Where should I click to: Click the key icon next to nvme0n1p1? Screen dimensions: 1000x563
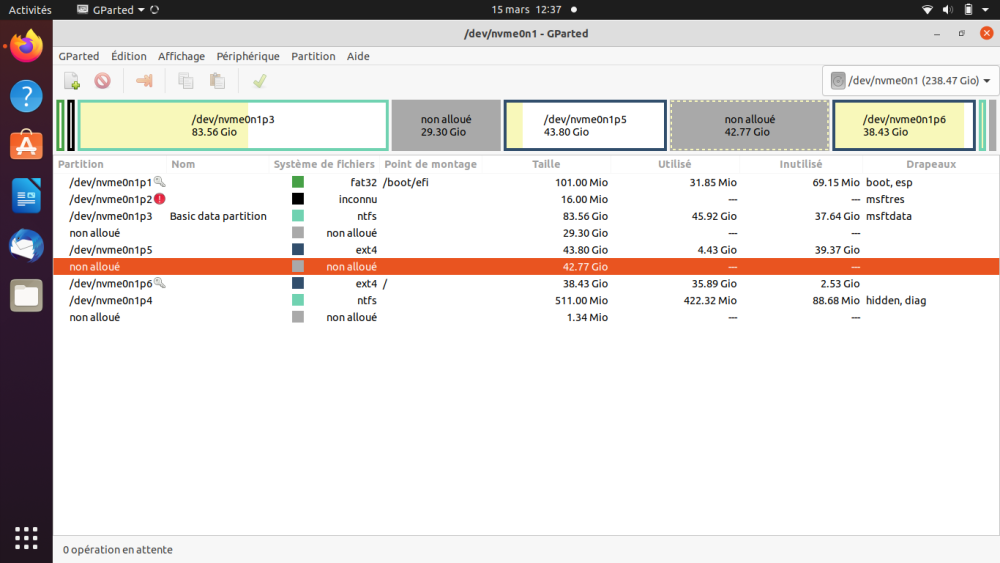(160, 182)
